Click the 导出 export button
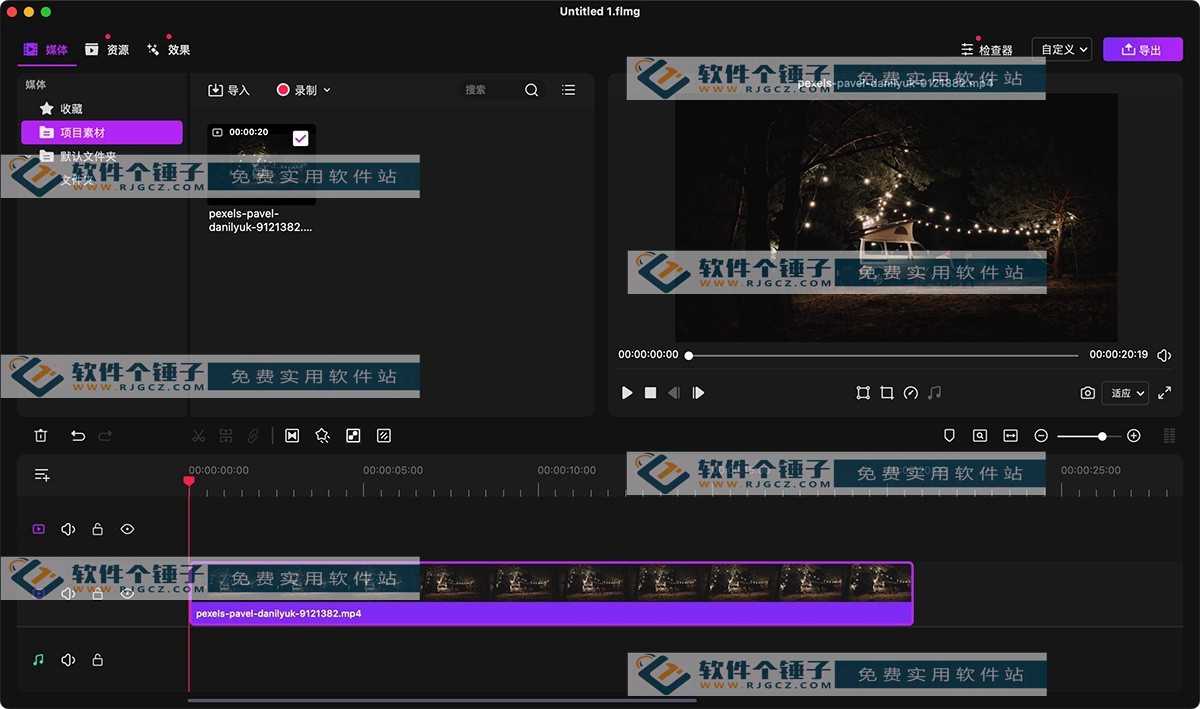1200x709 pixels. tap(1143, 49)
